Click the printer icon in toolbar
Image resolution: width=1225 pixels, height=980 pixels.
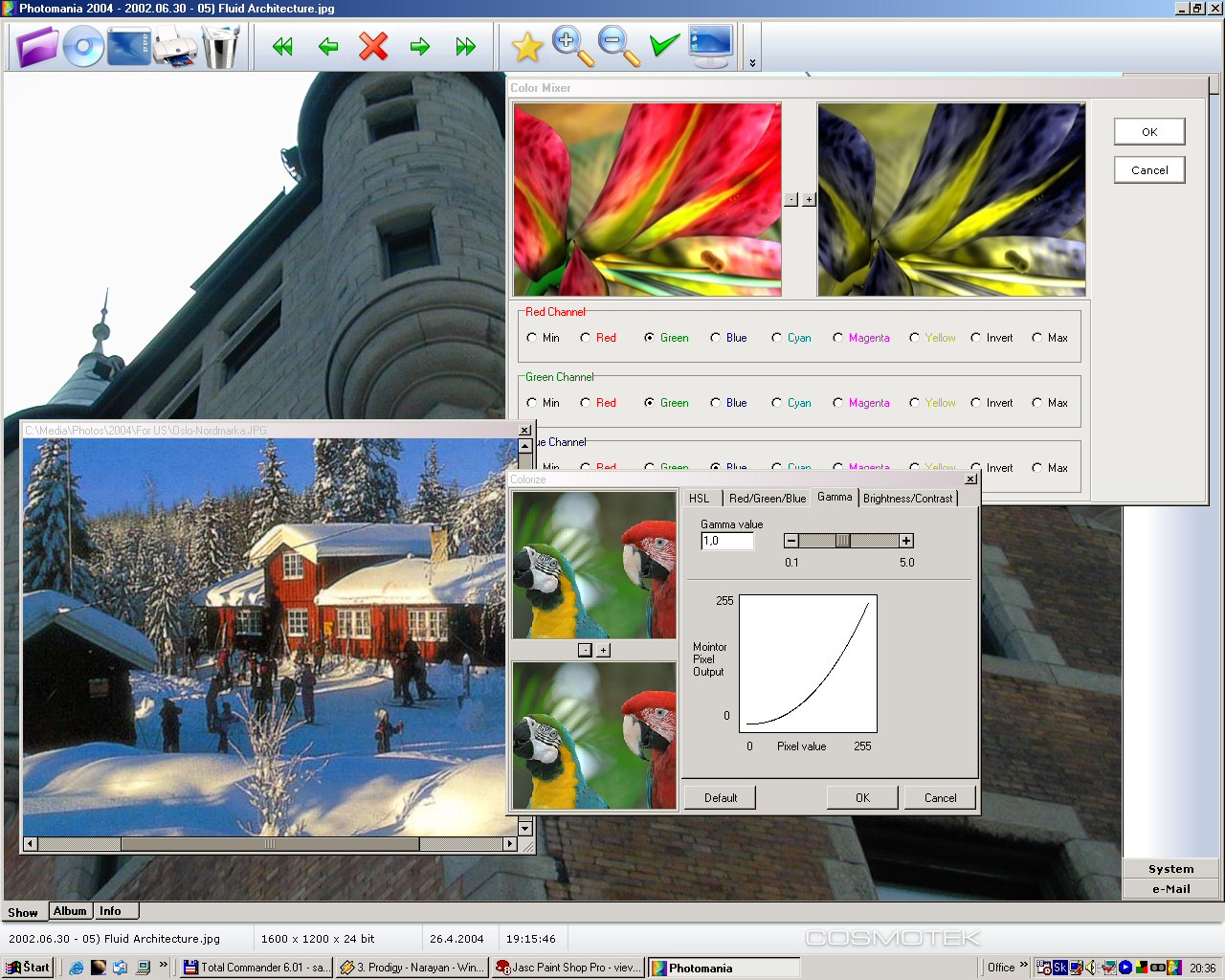175,47
